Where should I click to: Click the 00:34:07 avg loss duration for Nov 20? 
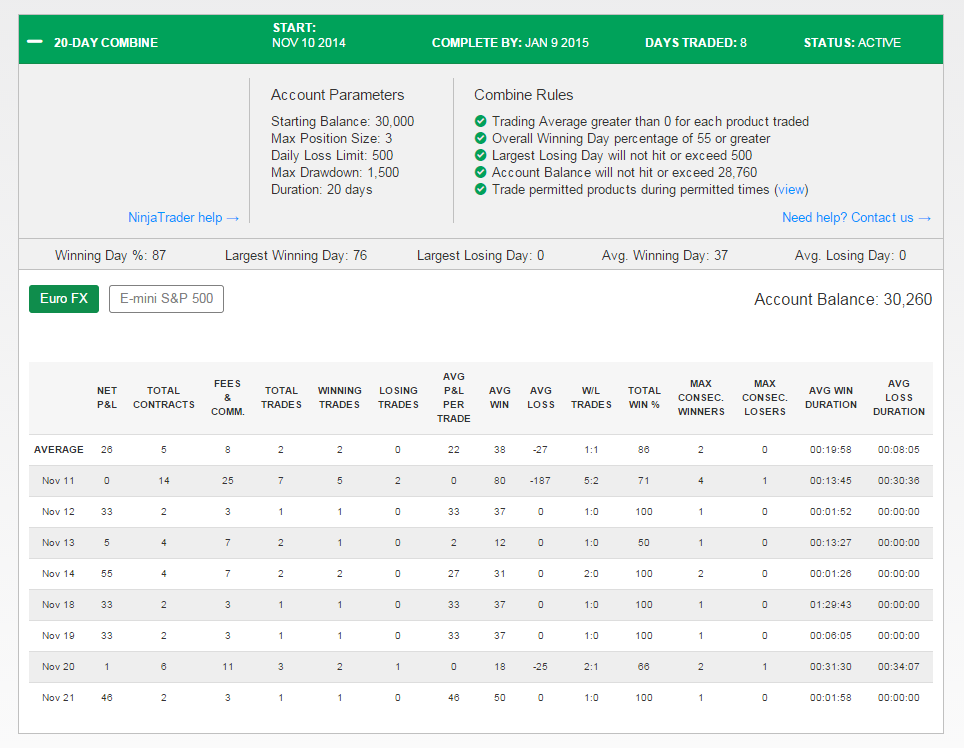point(899,666)
